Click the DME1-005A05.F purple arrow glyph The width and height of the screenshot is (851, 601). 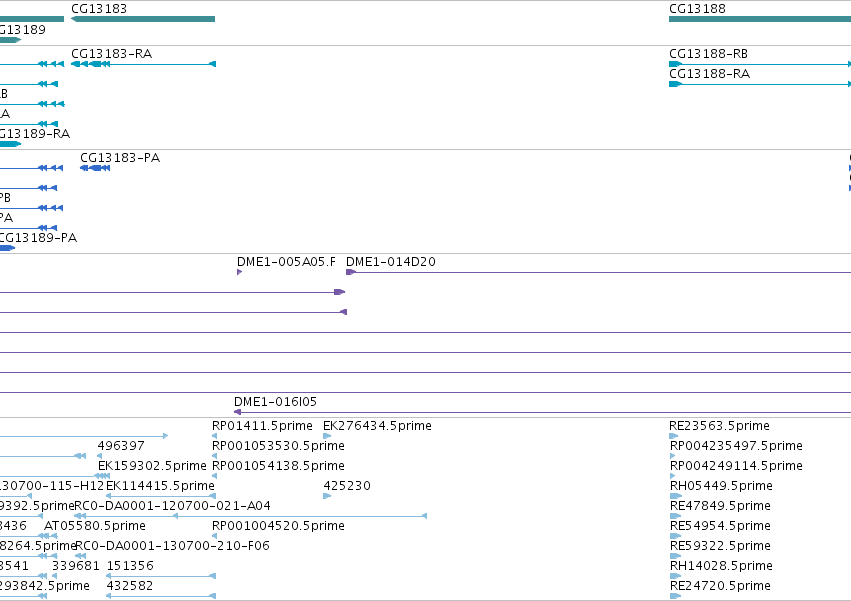(239, 272)
